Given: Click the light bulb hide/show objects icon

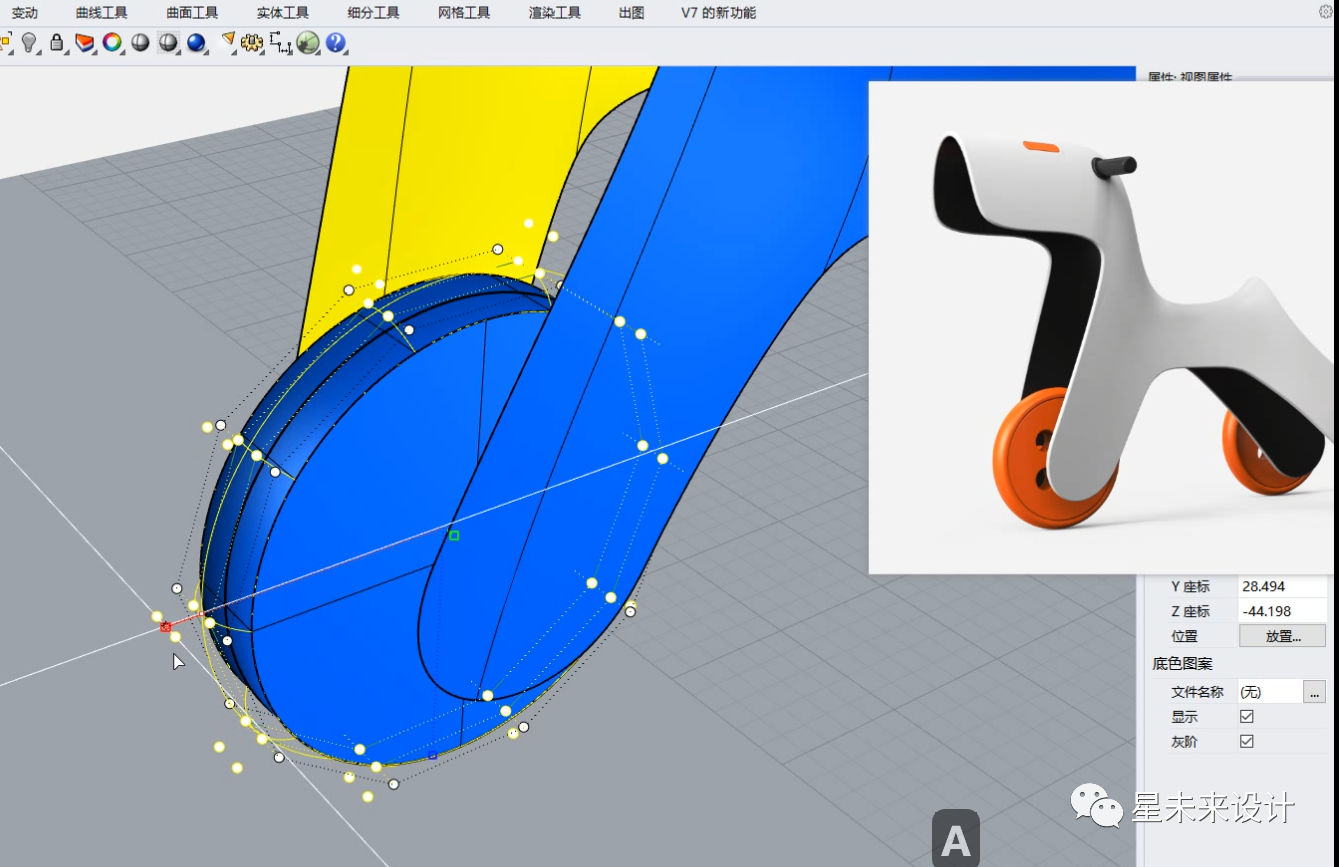Looking at the screenshot, I should click(29, 42).
